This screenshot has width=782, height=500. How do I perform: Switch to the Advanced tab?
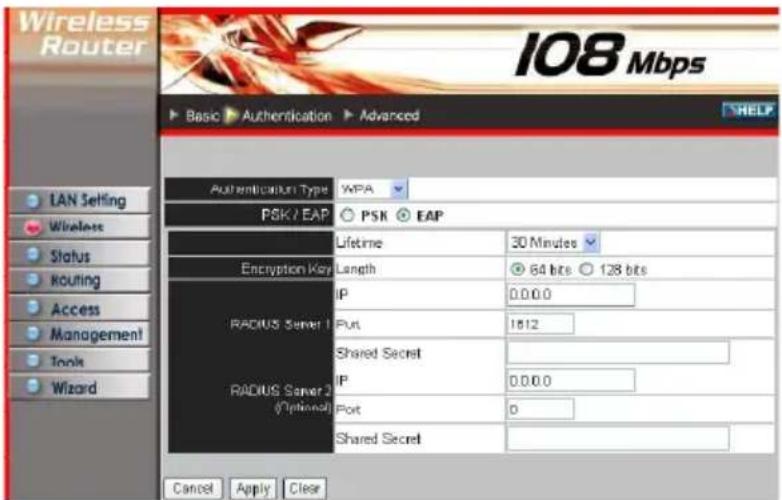(390, 116)
